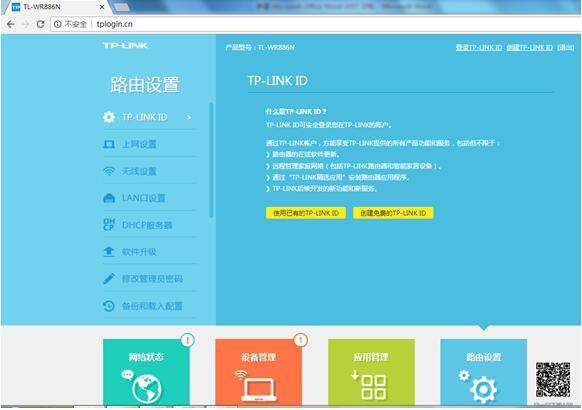The width and height of the screenshot is (582, 410).
Task: Click the 上网设置 laptop icon
Action: click(x=109, y=144)
